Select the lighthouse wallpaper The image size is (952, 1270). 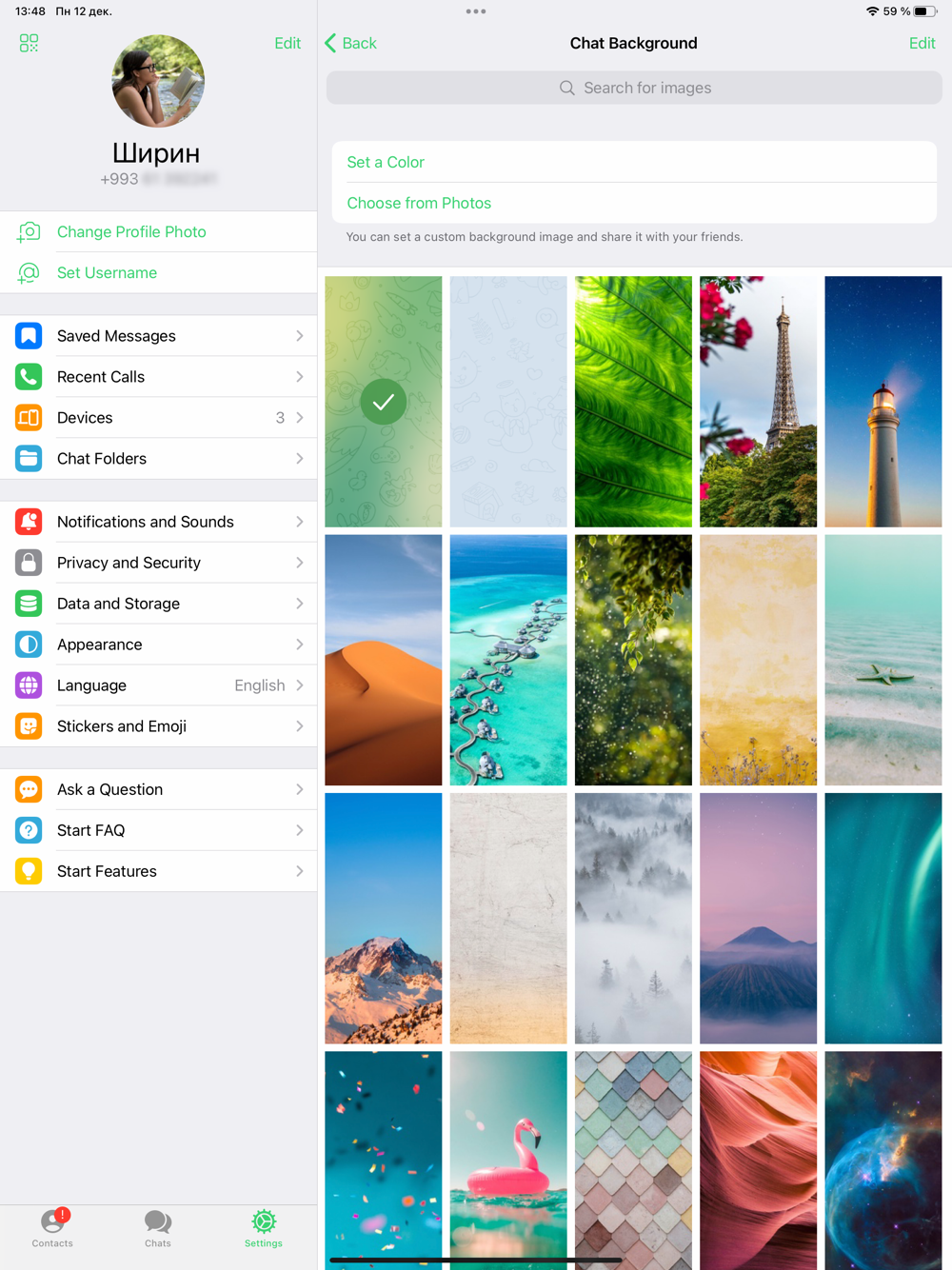[x=883, y=402]
